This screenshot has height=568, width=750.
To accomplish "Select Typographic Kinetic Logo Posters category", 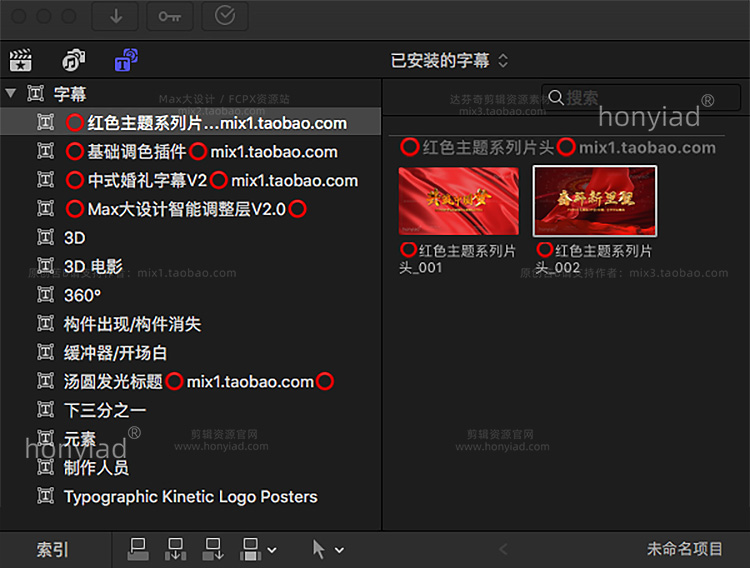I will (x=190, y=496).
